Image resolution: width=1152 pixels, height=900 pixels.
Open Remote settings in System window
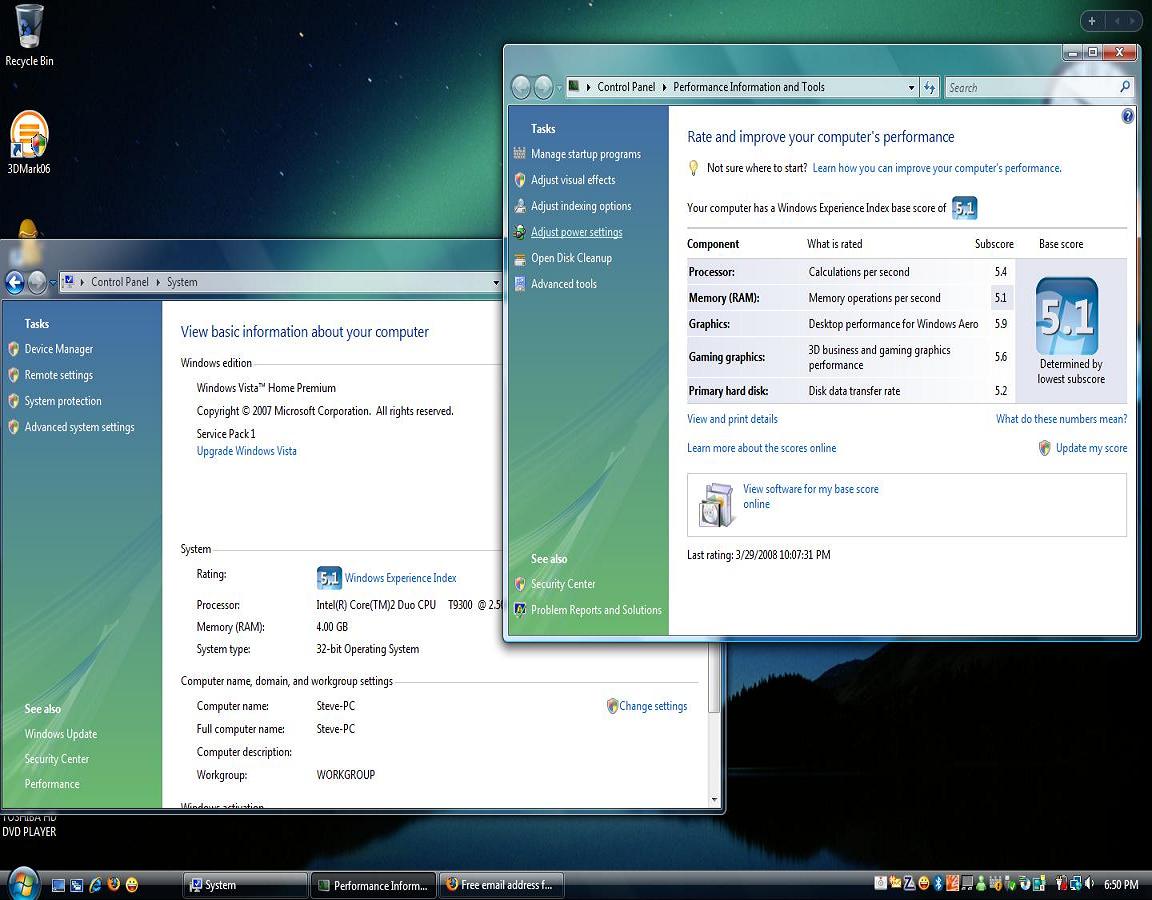[59, 375]
